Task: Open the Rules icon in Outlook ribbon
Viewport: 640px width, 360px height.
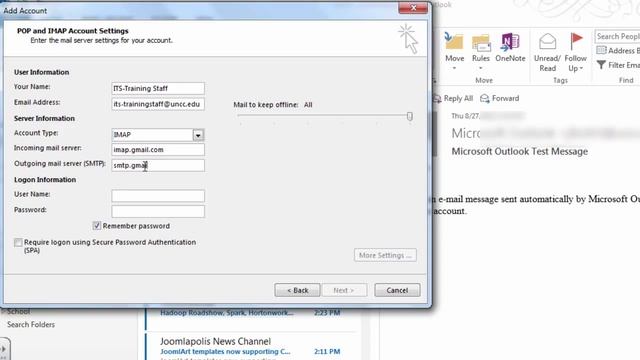Action: click(481, 43)
